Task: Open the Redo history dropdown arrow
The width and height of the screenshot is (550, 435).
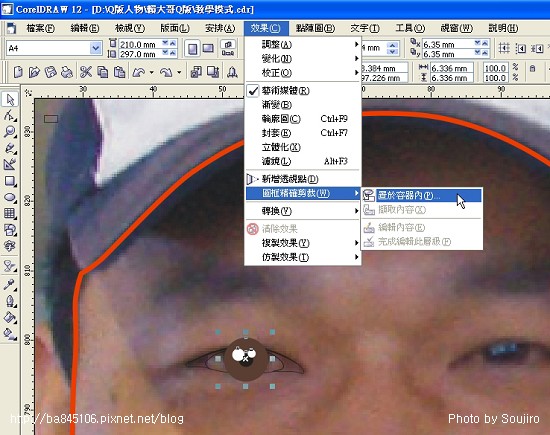Action: (x=179, y=73)
